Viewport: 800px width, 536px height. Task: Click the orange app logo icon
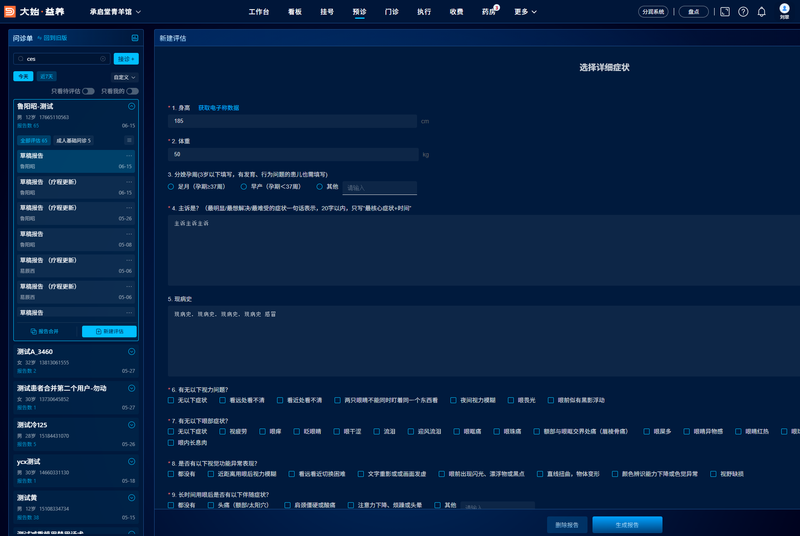9,11
